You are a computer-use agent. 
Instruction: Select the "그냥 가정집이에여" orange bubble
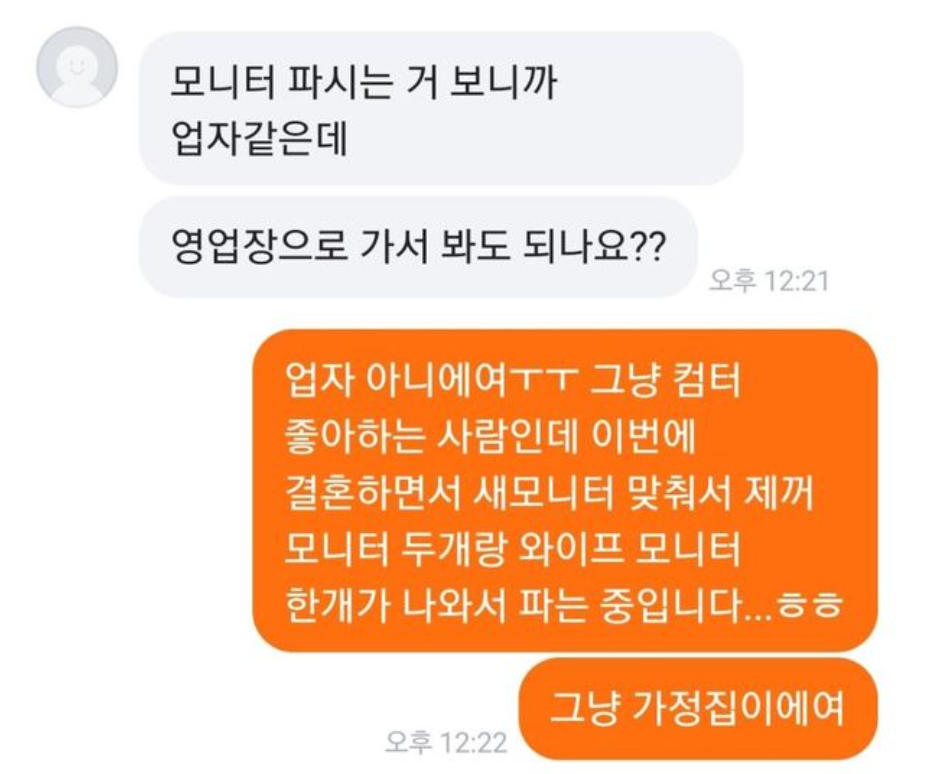click(698, 709)
